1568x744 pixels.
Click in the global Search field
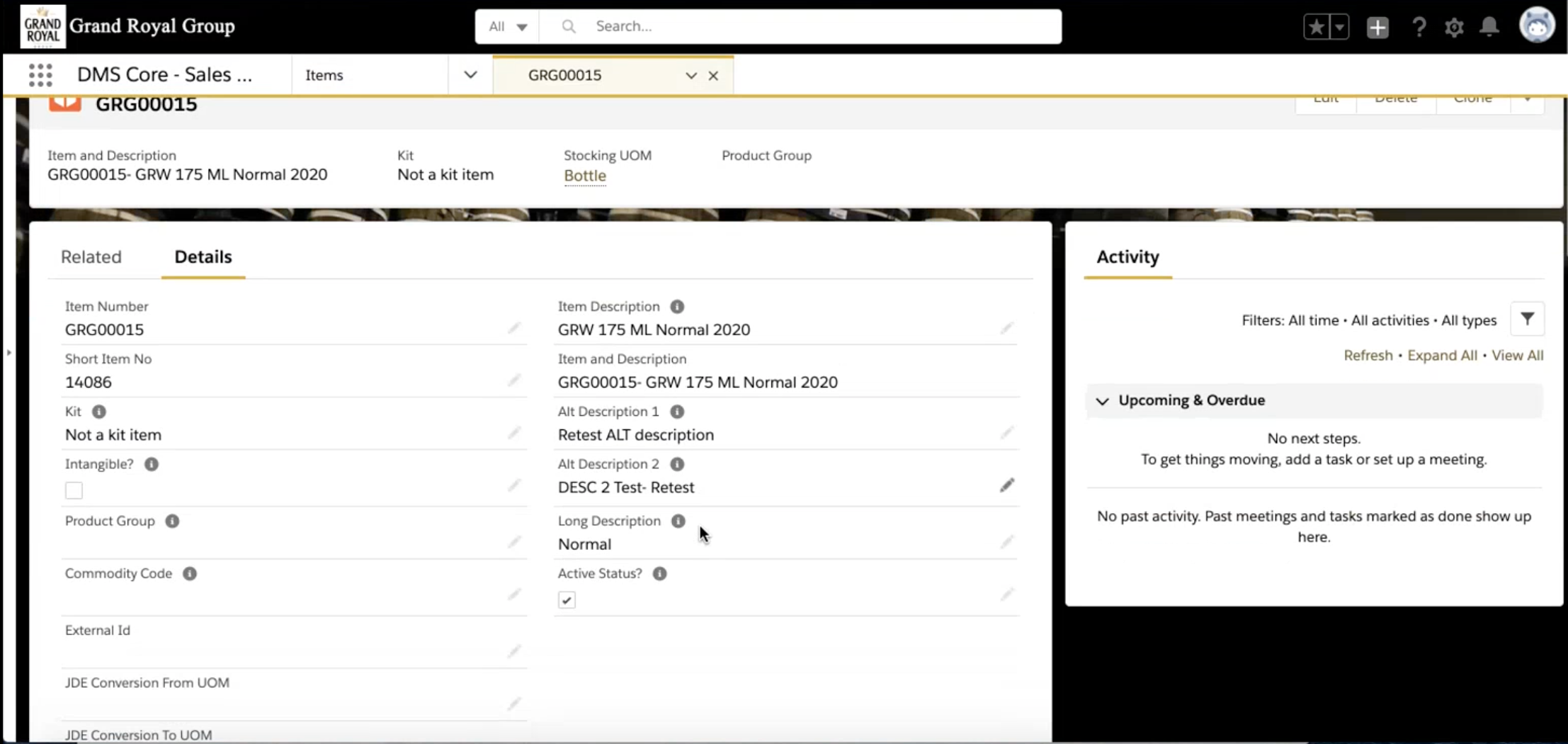click(x=800, y=26)
